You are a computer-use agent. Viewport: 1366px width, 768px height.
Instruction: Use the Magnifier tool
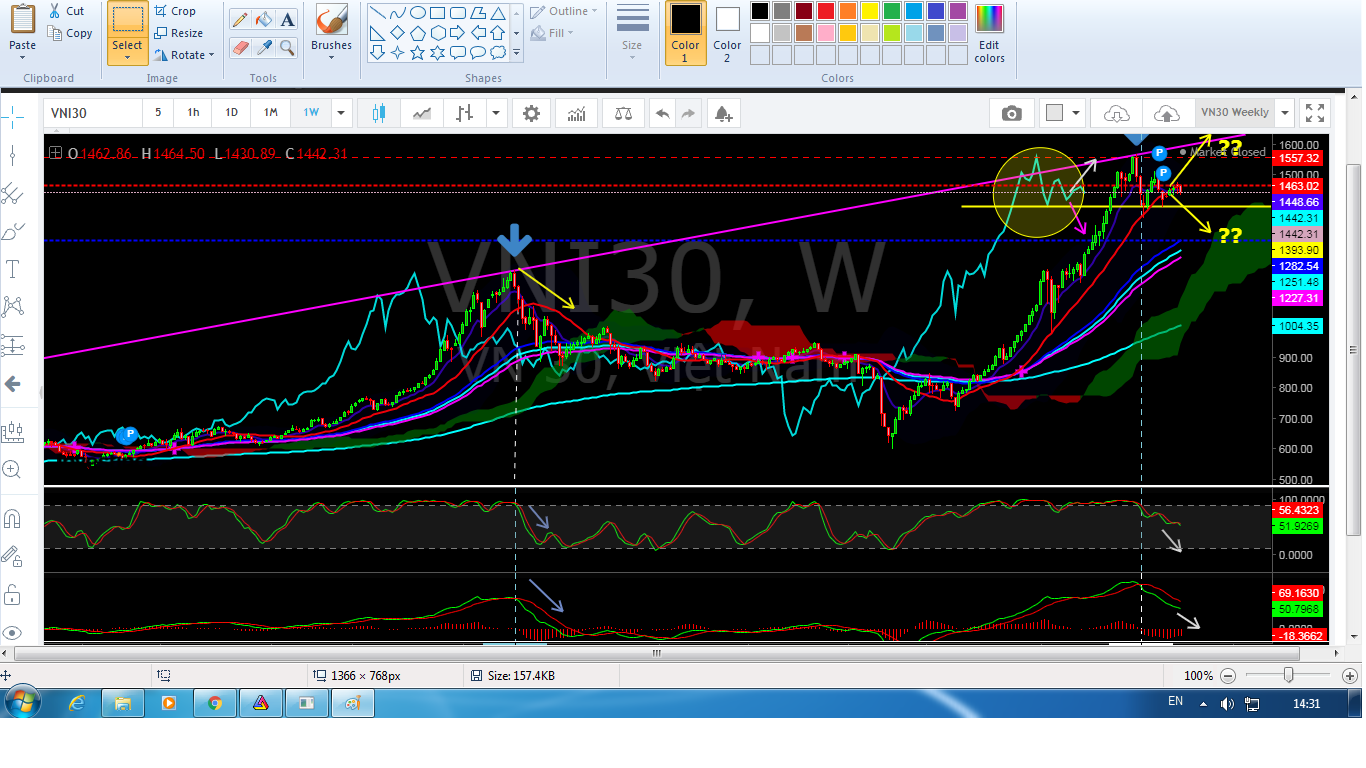(x=288, y=48)
